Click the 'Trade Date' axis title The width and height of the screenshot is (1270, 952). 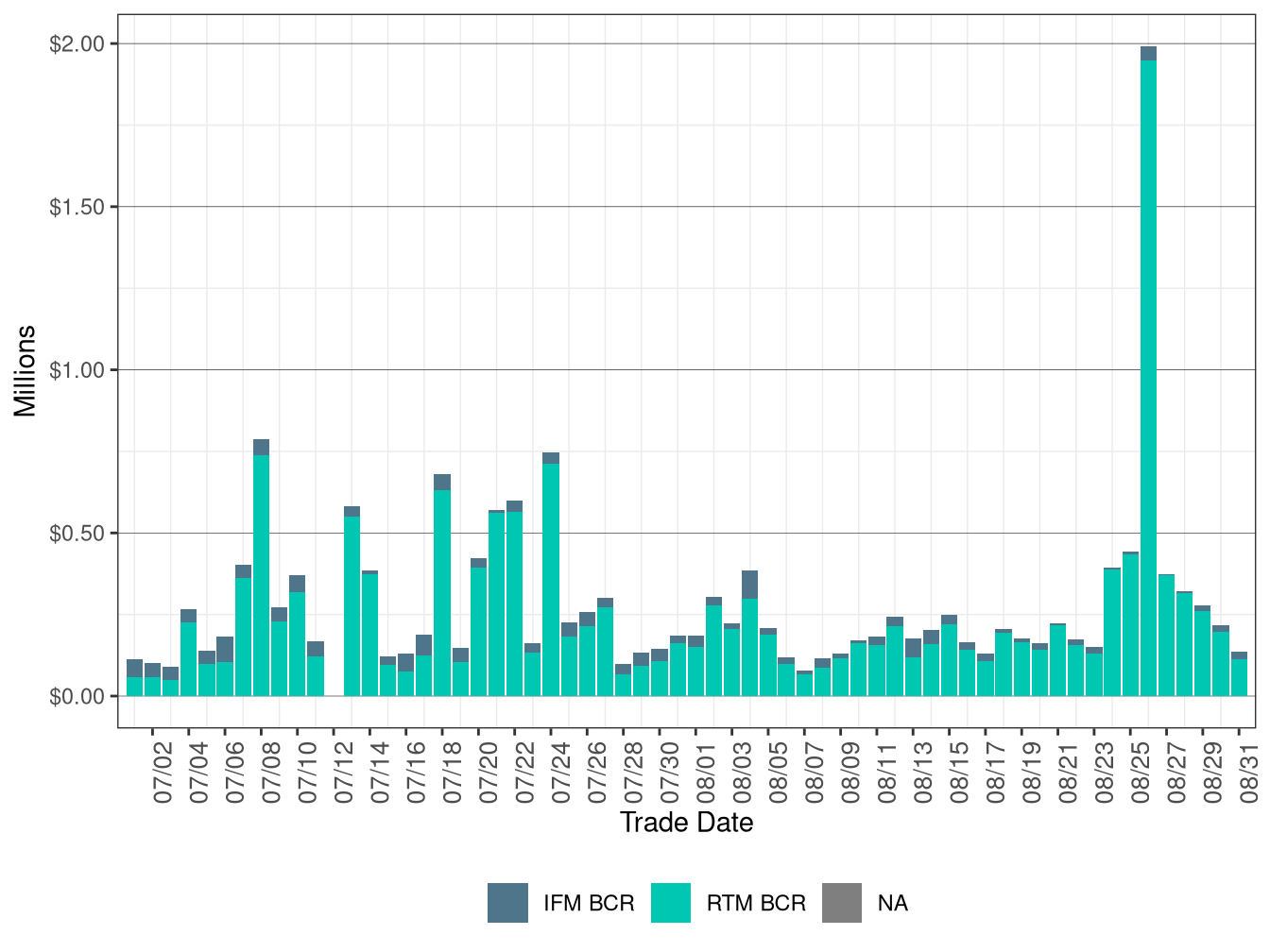click(687, 823)
